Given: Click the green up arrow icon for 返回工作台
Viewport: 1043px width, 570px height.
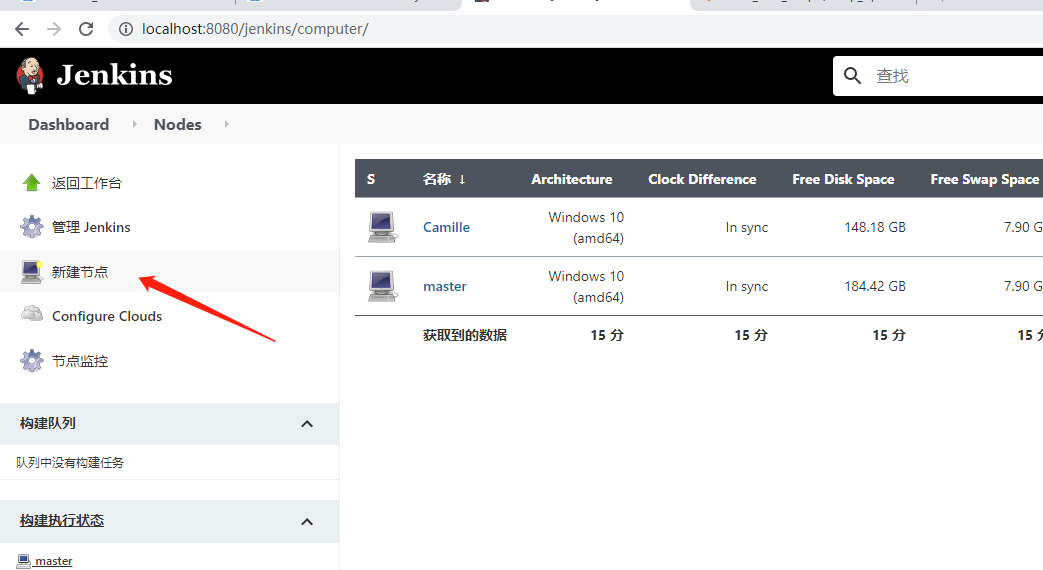Looking at the screenshot, I should click(x=31, y=182).
